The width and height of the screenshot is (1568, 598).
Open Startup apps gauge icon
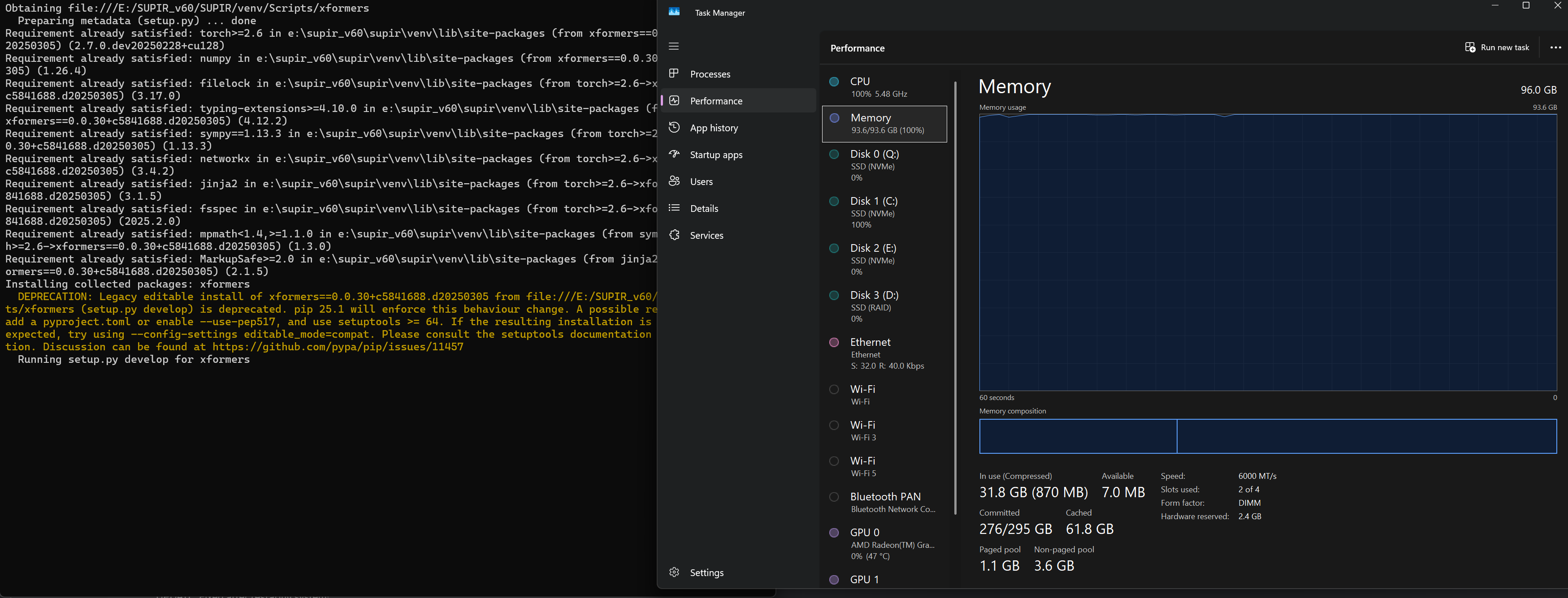[x=674, y=155]
